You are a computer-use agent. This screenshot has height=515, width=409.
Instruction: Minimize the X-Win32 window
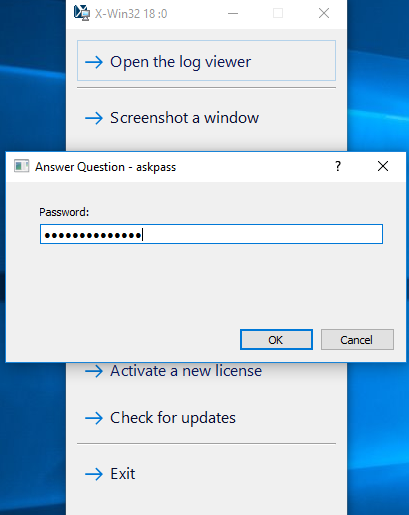233,13
